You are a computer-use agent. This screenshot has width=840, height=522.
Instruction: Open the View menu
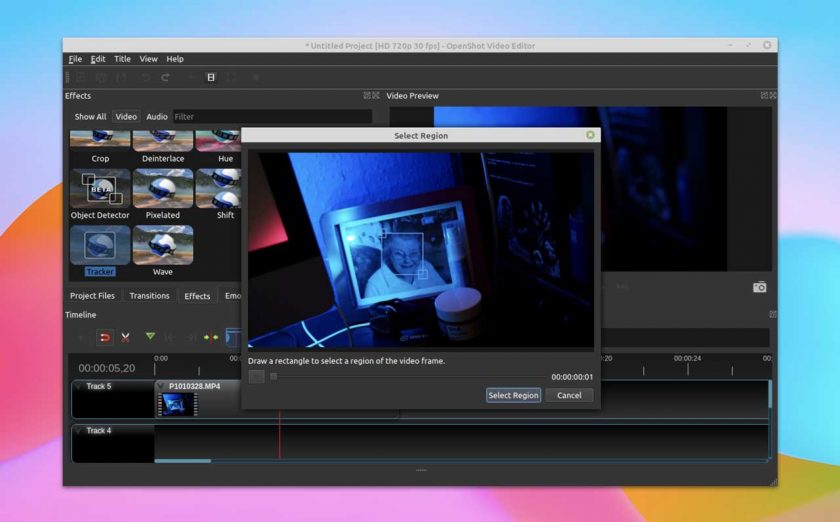[x=148, y=59]
